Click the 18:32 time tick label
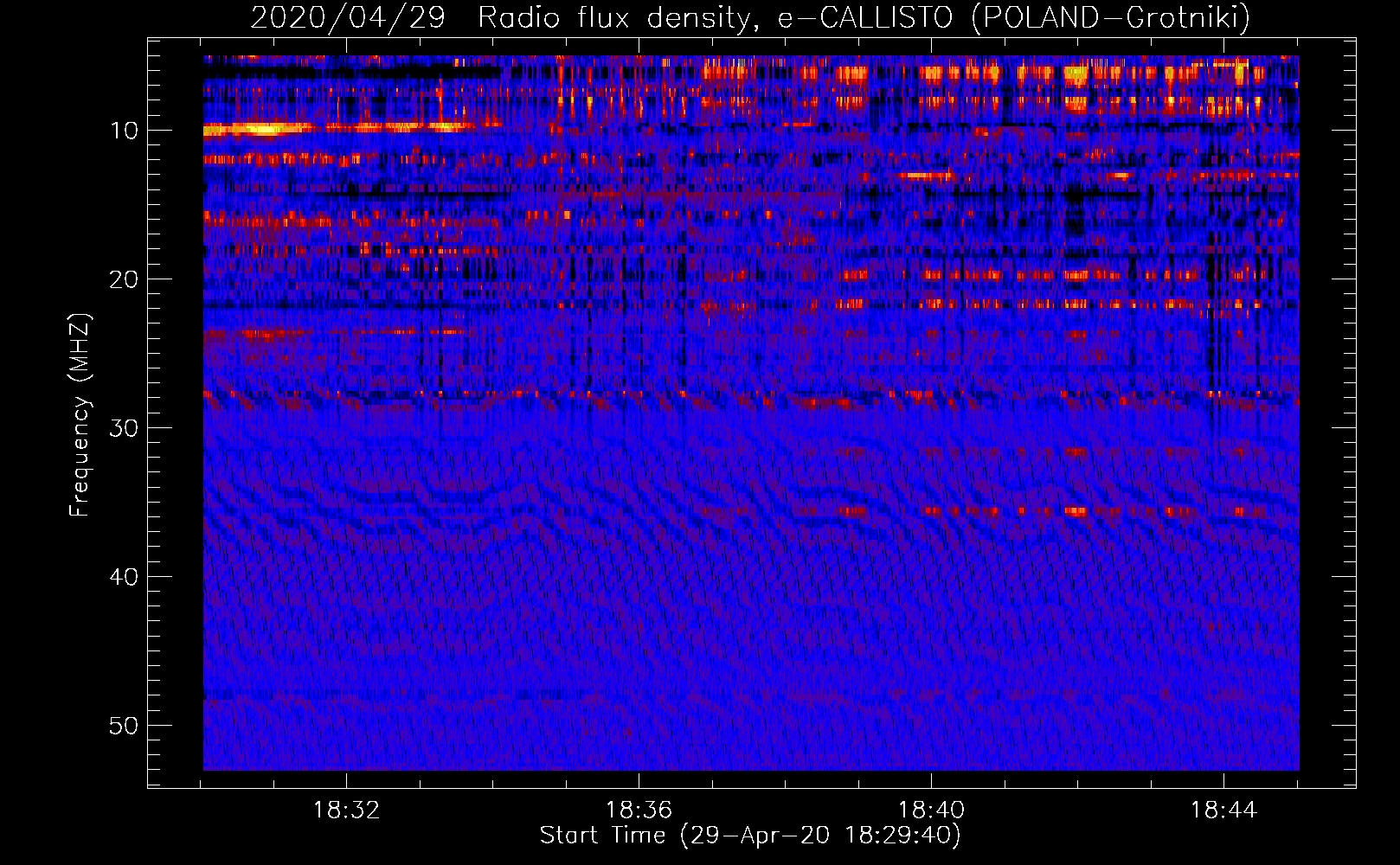1400x865 pixels. [x=346, y=811]
